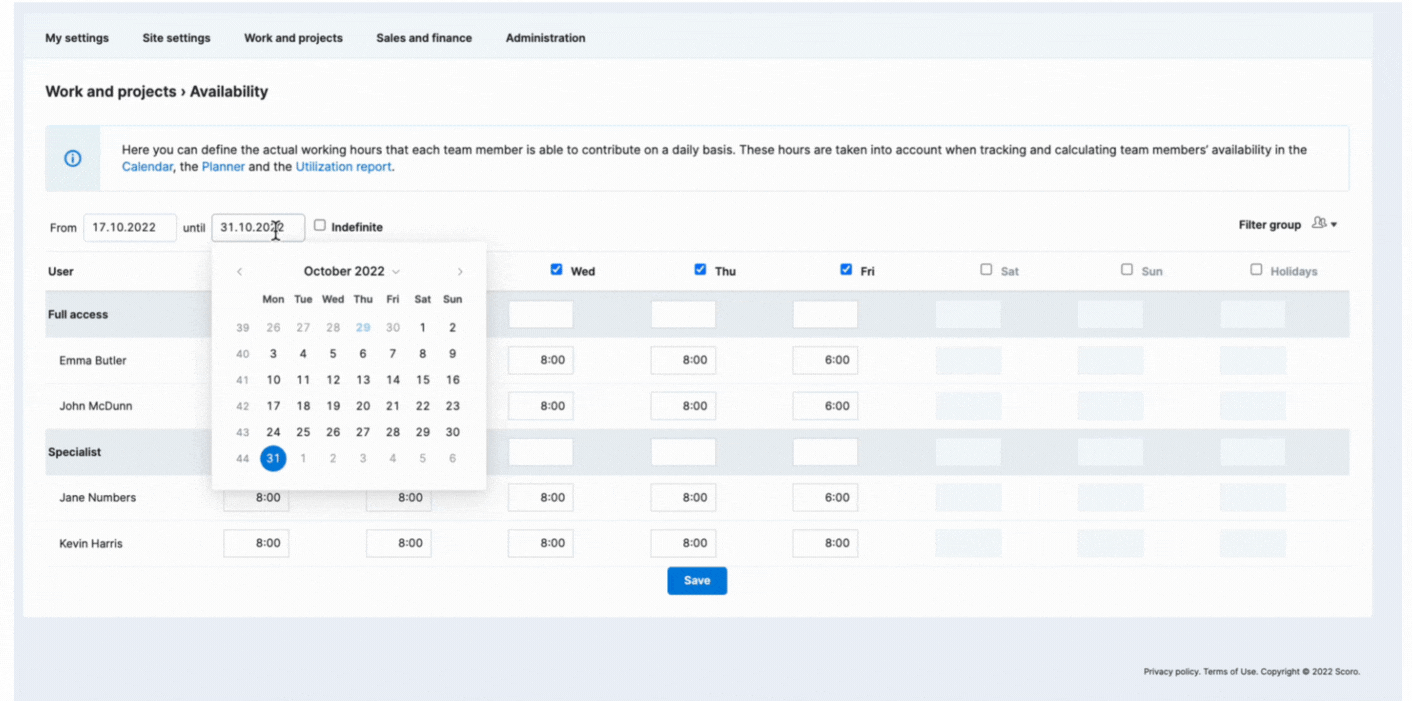Open the October 2022 month dropdown
Screen dimensions: 1412x701
tap(350, 271)
